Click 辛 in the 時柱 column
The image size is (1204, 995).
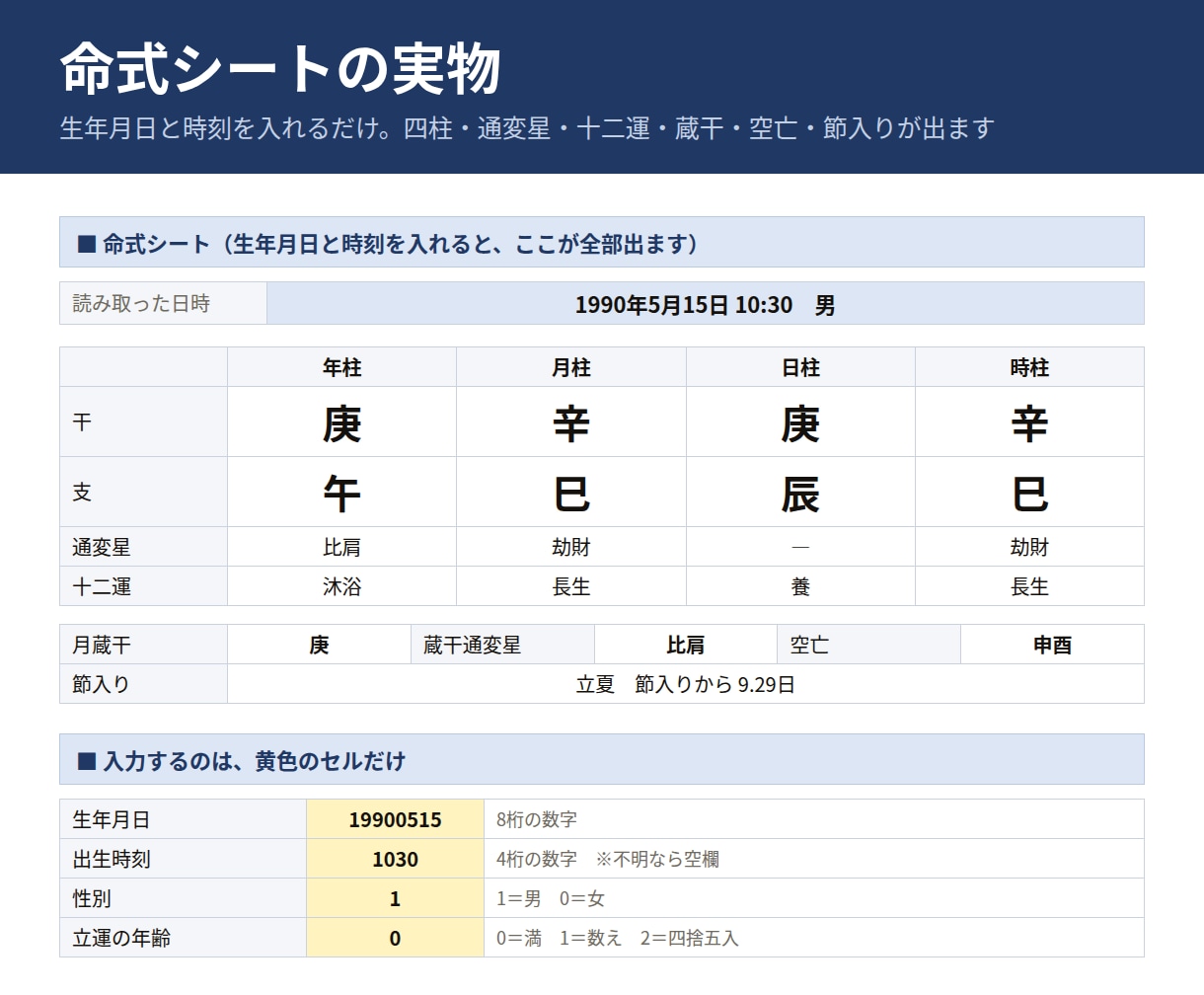pyautogui.click(x=1029, y=423)
